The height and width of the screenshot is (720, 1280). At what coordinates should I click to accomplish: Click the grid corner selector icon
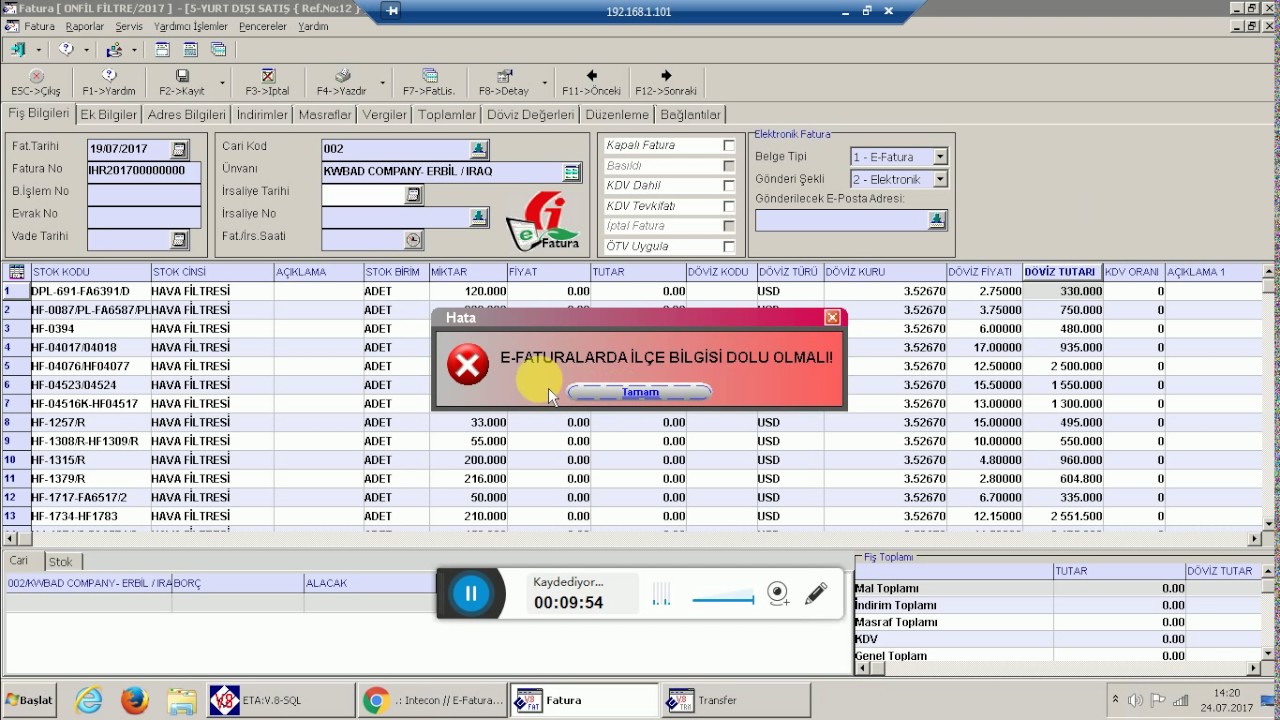click(x=16, y=272)
